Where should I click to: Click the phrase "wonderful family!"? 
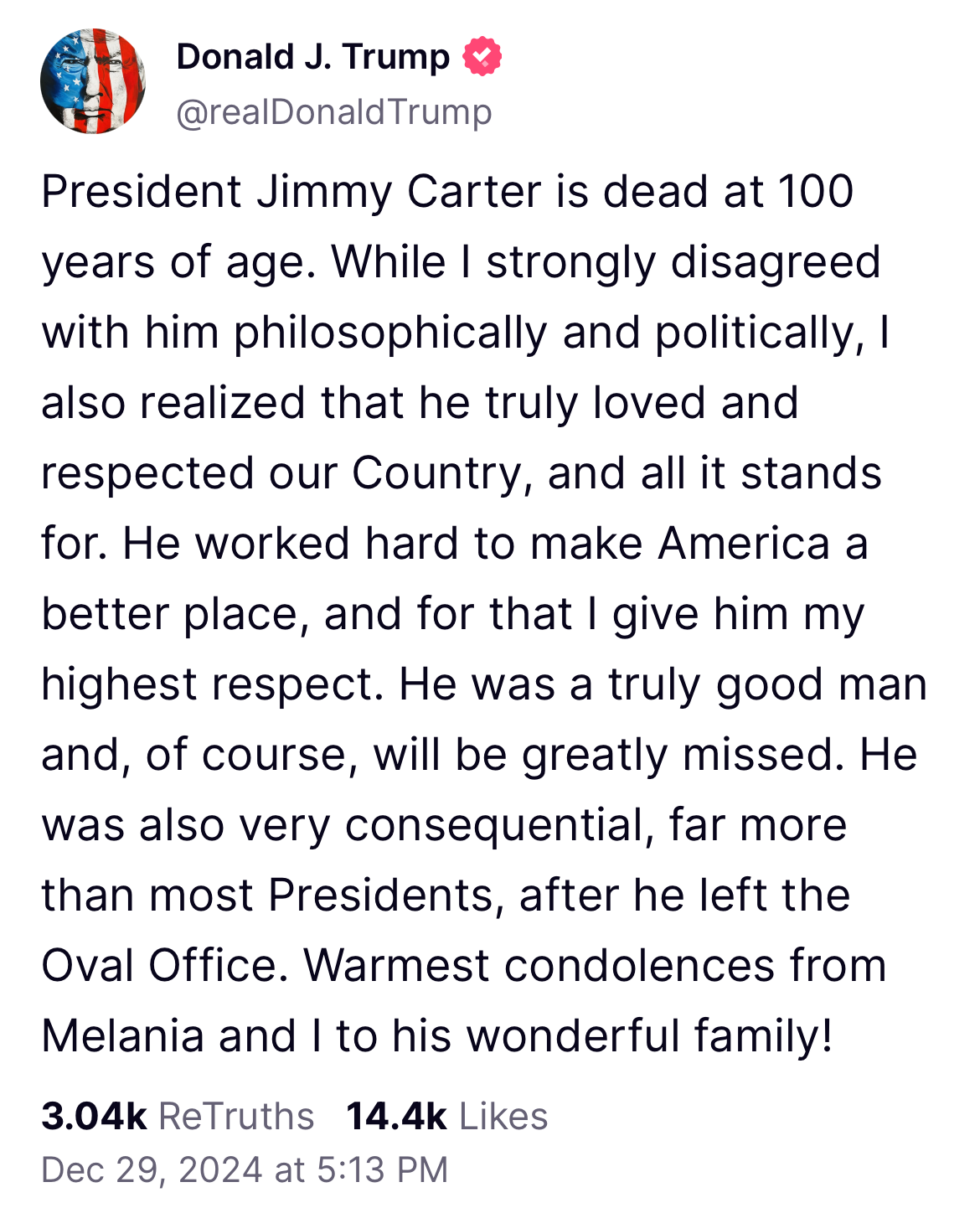649,1035
